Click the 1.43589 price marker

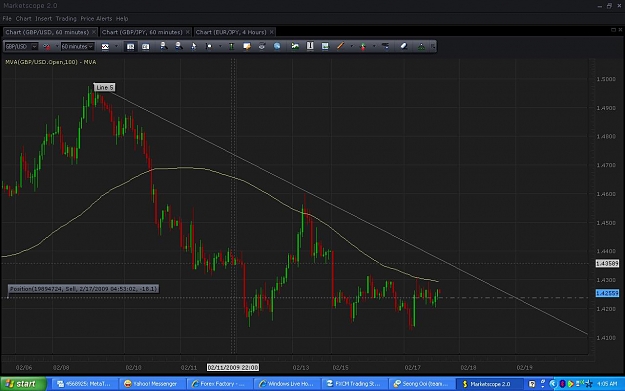click(607, 263)
